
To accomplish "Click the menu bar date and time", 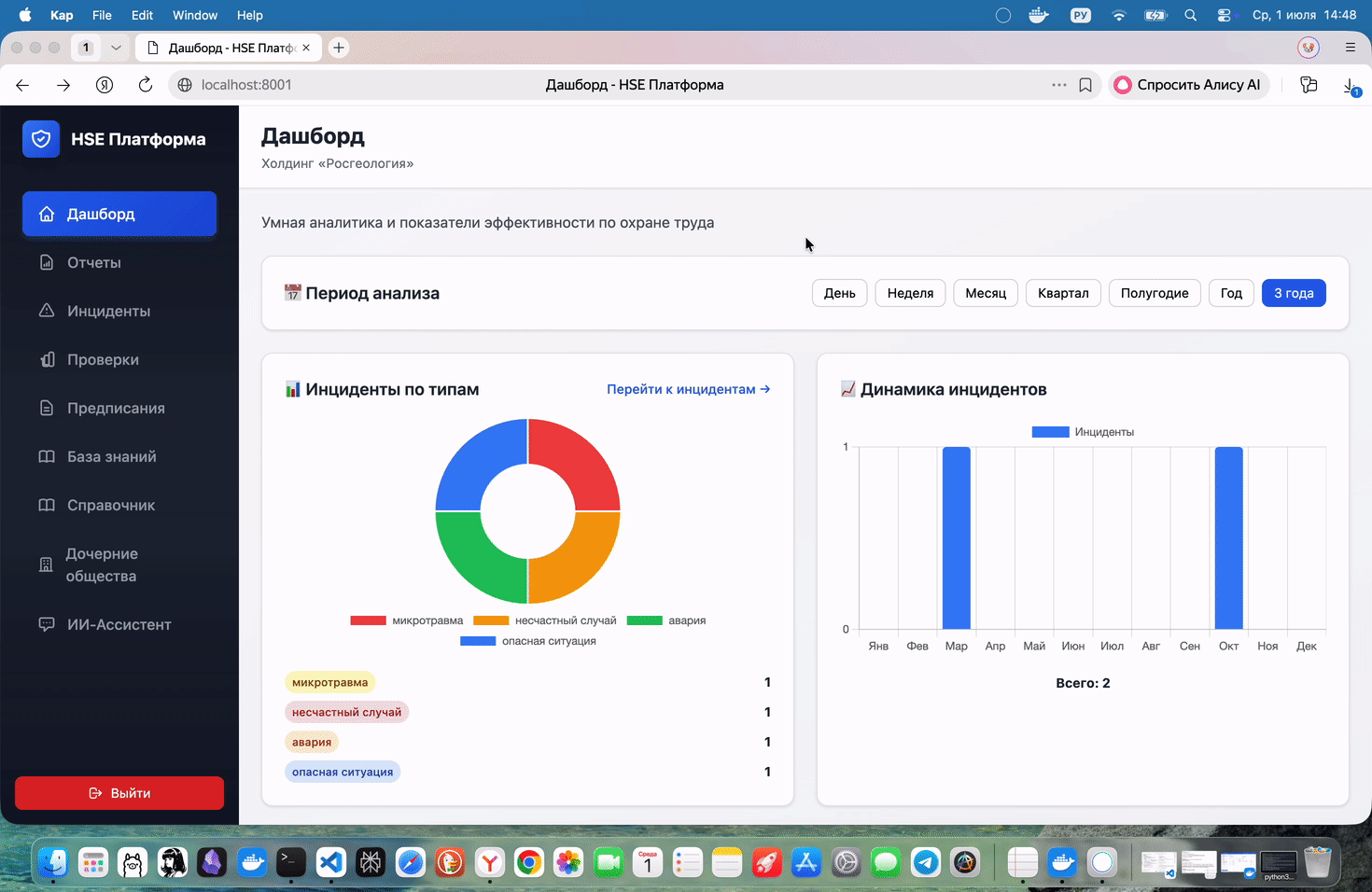I will pos(1304,15).
